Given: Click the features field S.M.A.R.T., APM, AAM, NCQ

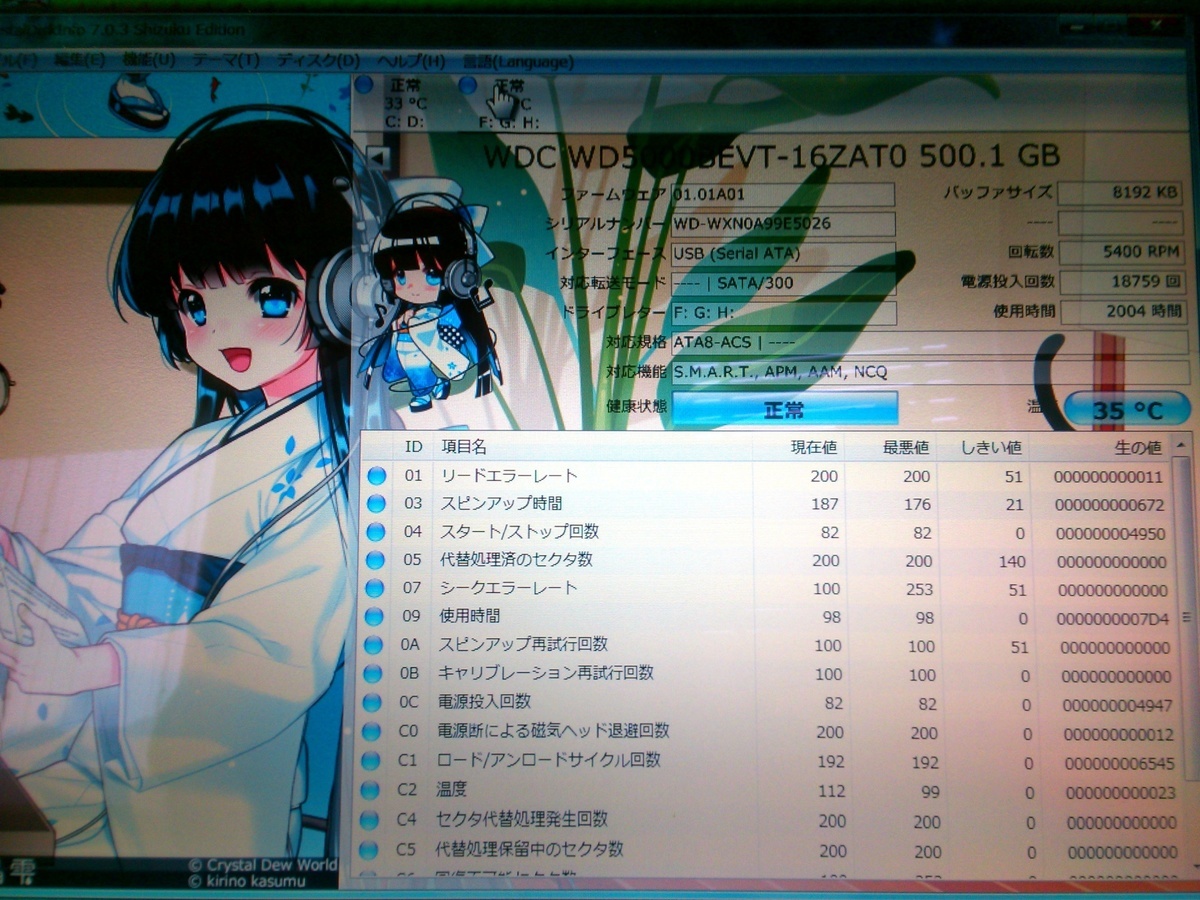Looking at the screenshot, I should pyautogui.click(x=930, y=373).
